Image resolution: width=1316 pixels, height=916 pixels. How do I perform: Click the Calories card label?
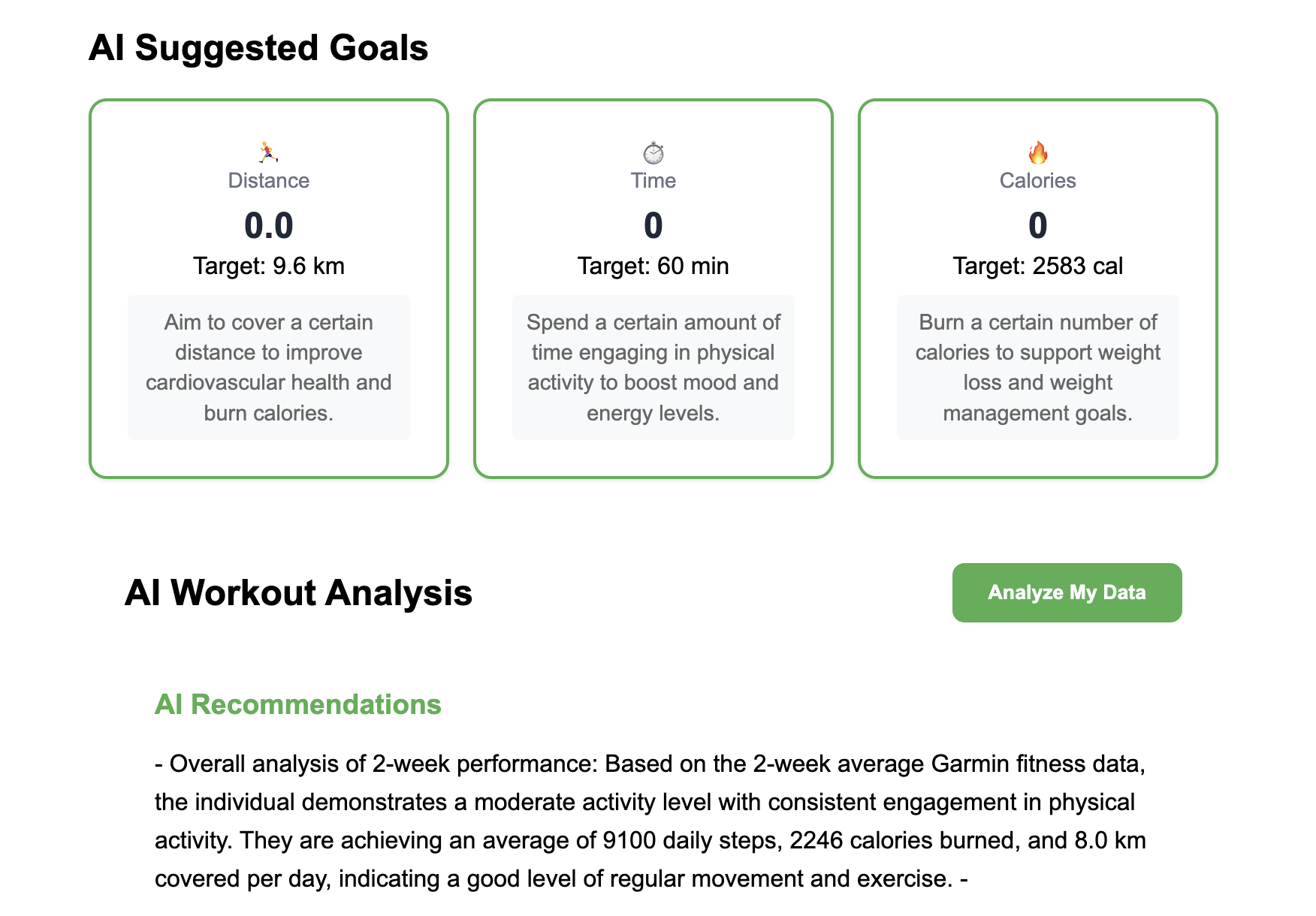[x=1037, y=181]
